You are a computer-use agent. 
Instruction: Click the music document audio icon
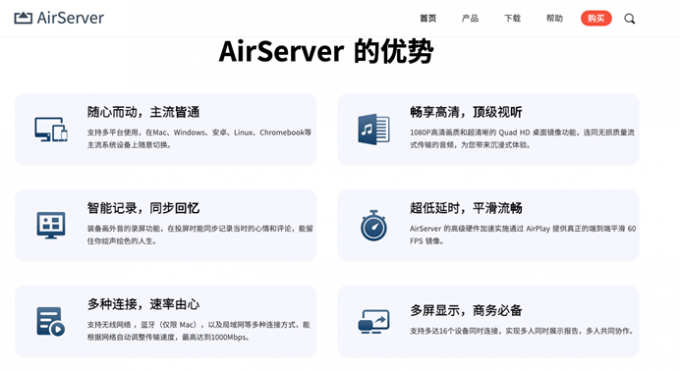point(374,129)
